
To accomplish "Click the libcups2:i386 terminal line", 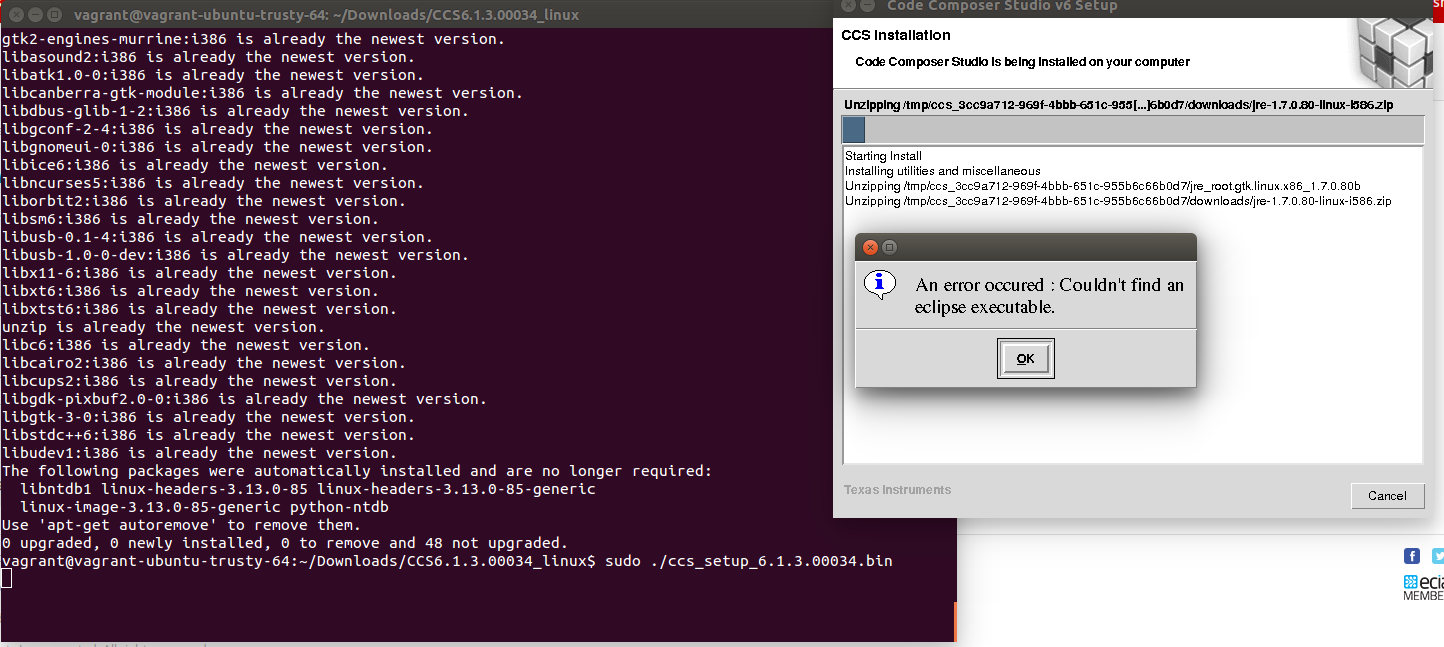I will click(199, 381).
